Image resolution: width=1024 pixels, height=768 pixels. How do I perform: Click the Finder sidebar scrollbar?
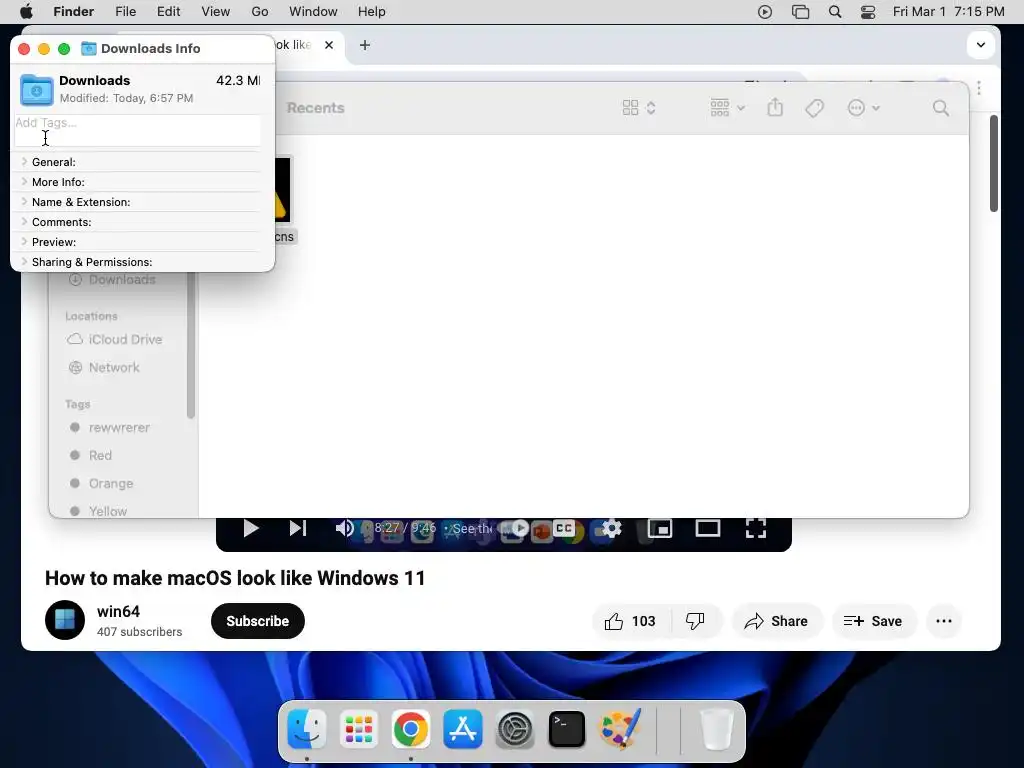click(191, 345)
